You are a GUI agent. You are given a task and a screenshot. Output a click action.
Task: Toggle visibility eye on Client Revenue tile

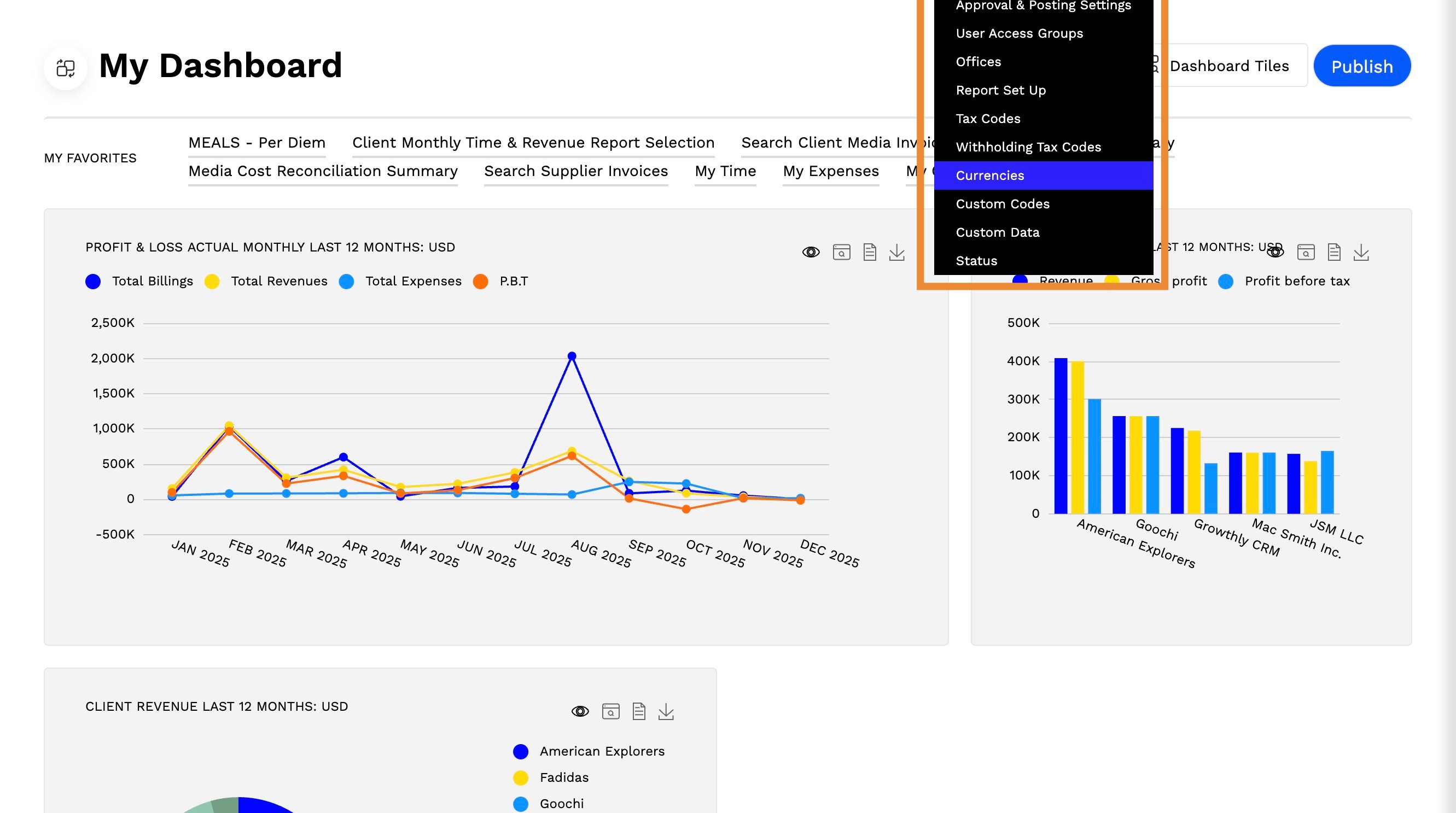(x=580, y=712)
